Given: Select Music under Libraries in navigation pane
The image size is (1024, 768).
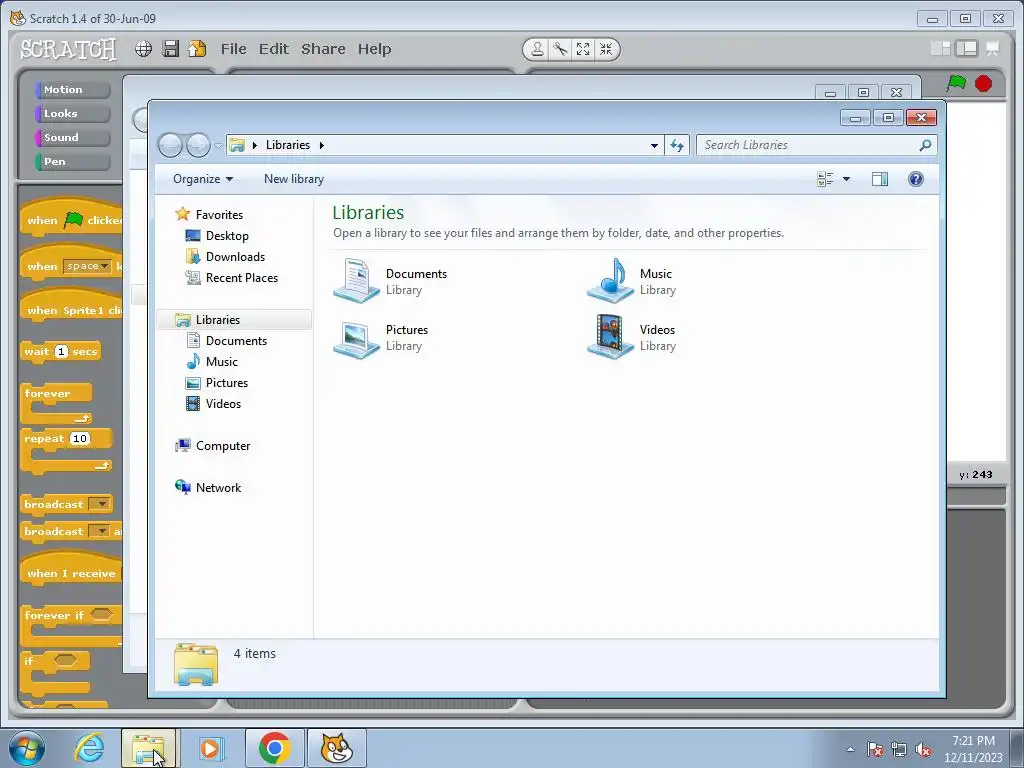Looking at the screenshot, I should tap(222, 362).
